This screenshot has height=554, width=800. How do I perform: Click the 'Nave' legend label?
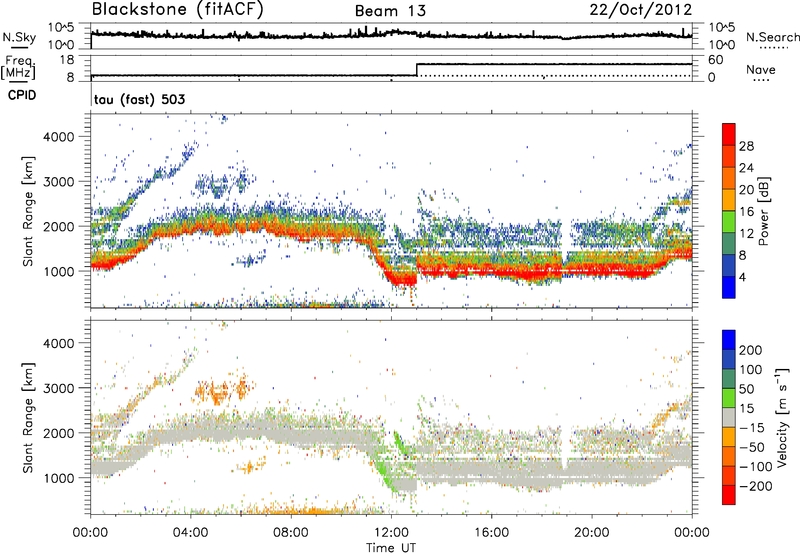point(761,69)
